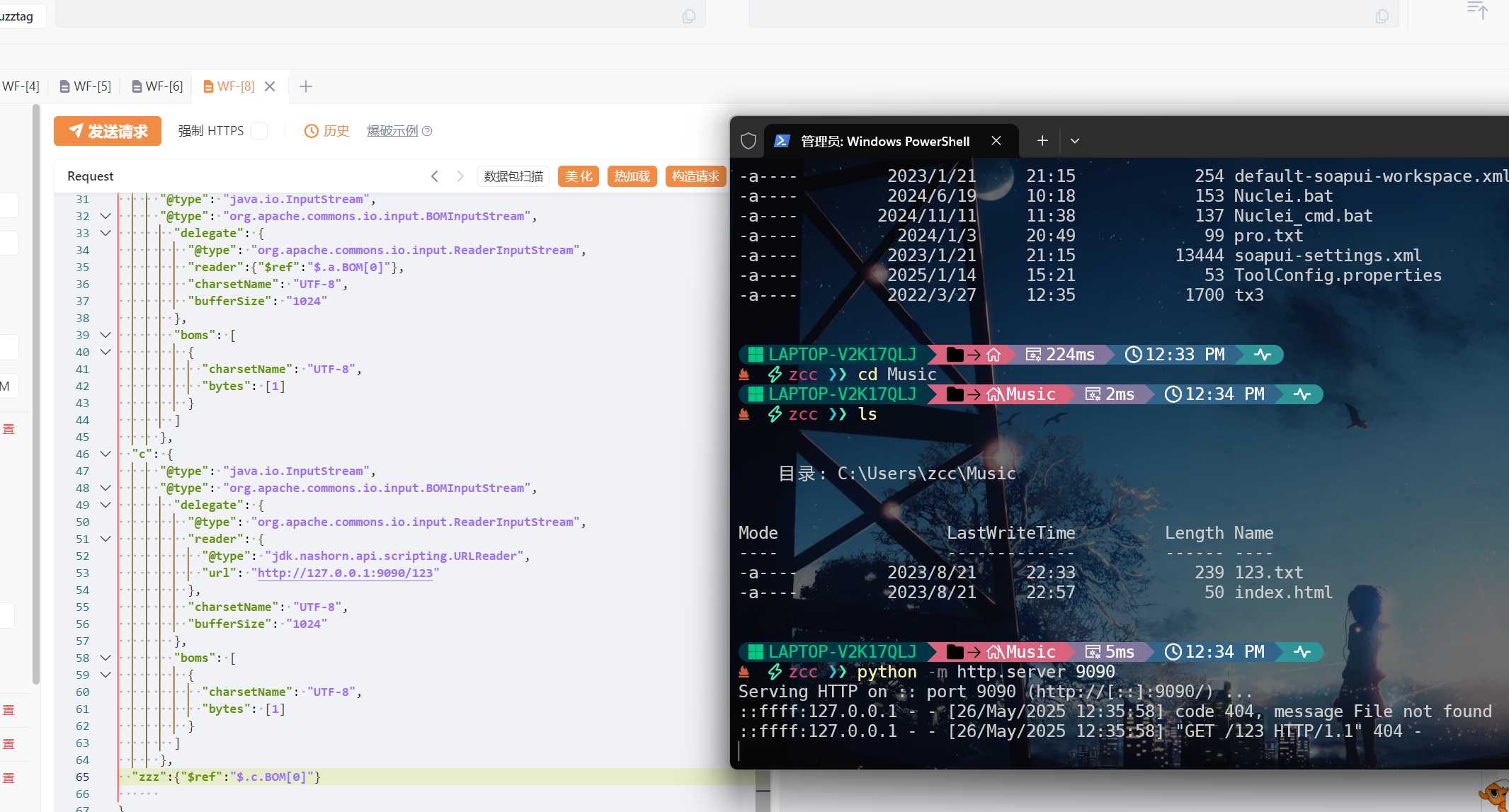
Task: Collapse boms array at line 58
Action: tap(106, 658)
